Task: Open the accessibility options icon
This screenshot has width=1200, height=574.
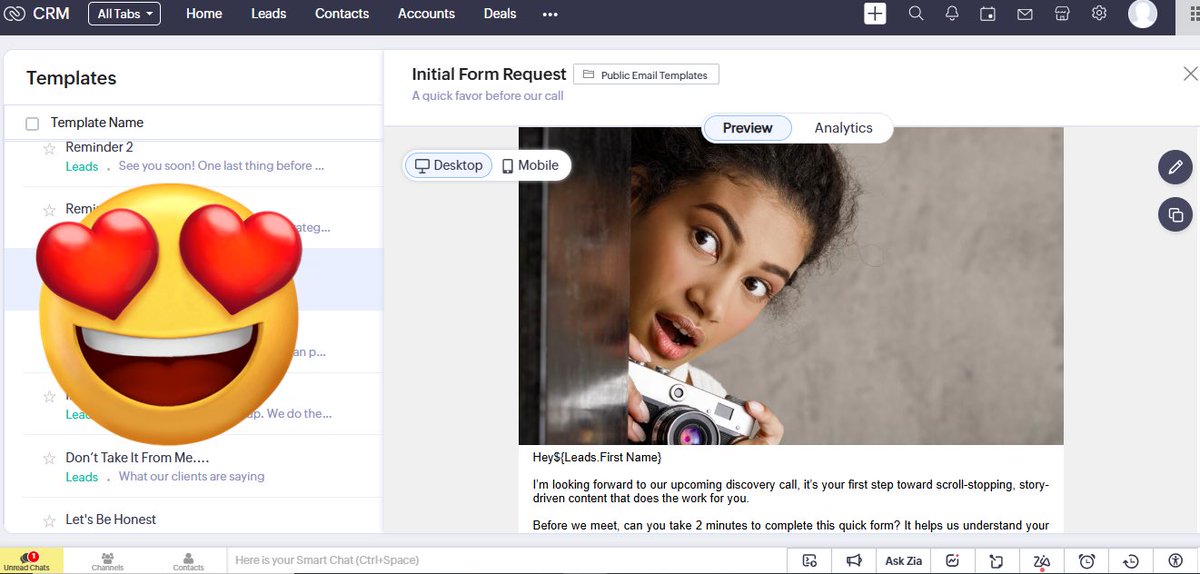Action: point(1175,561)
